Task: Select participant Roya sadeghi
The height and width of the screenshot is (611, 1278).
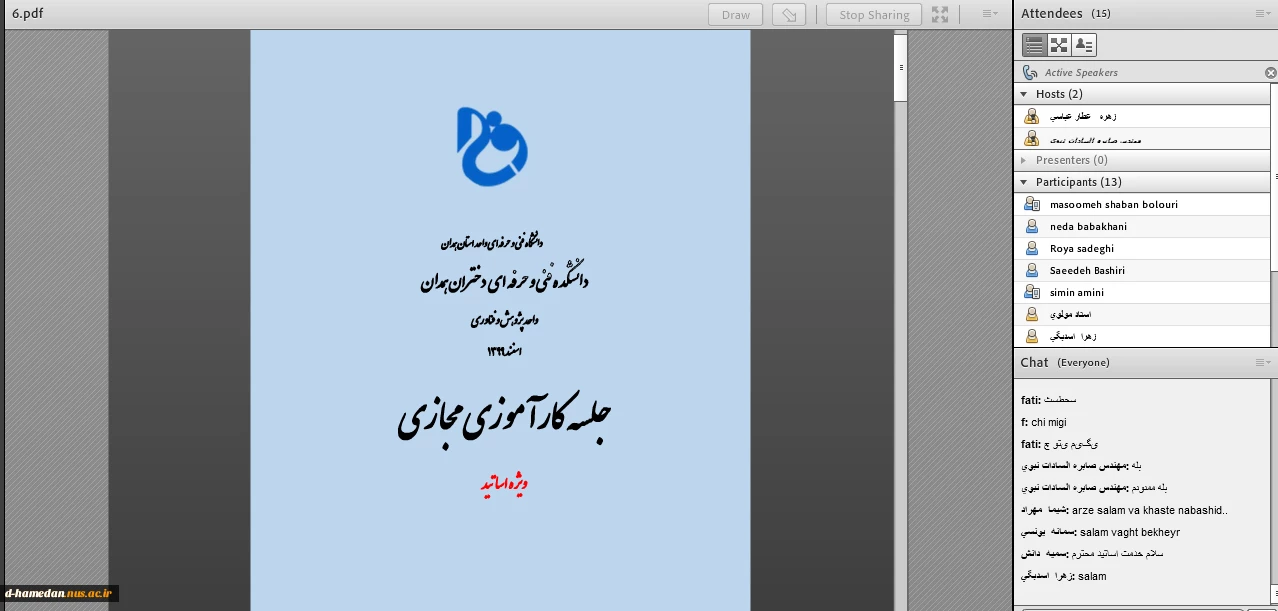Action: [1141, 248]
